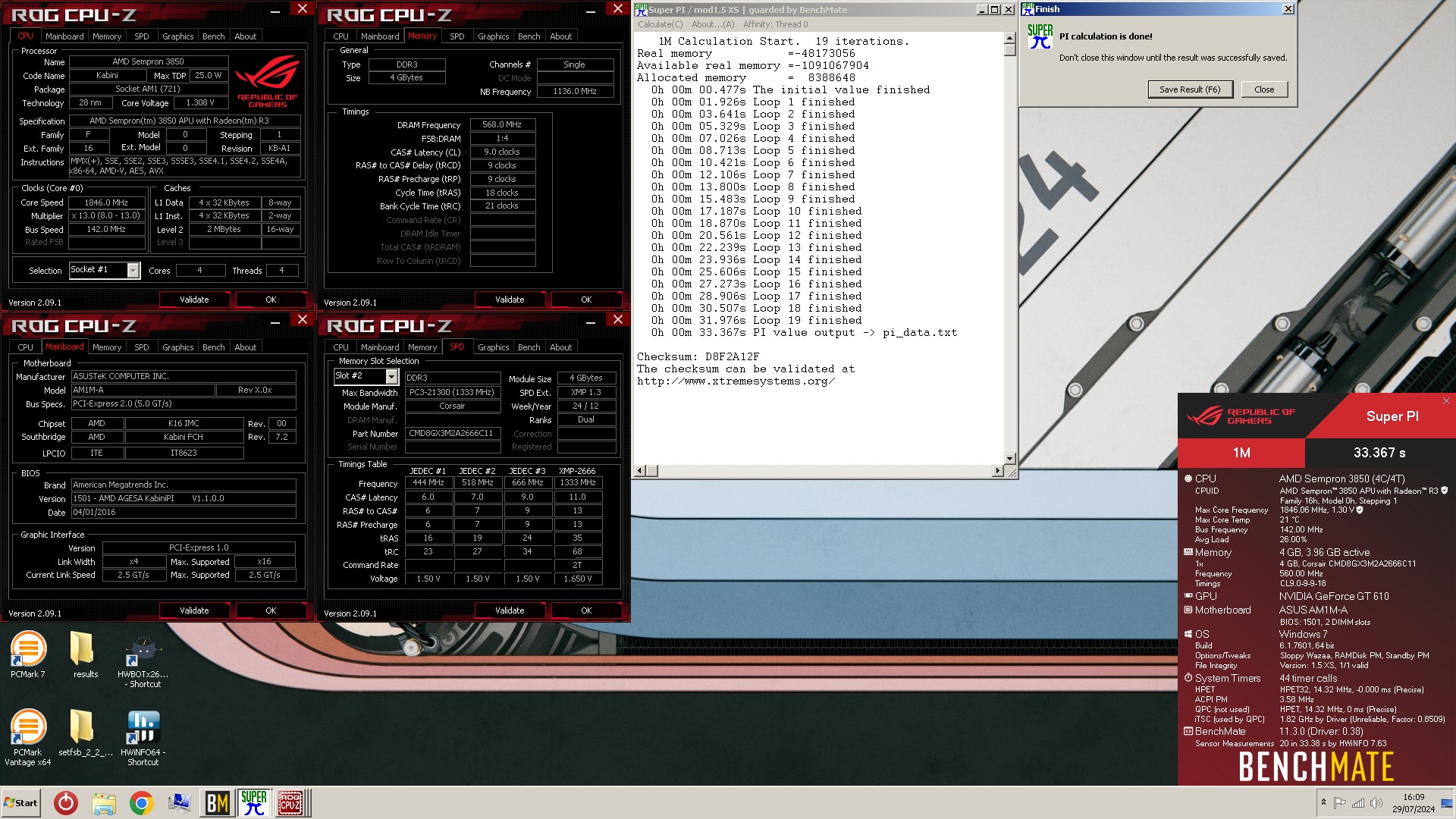Close the BenchMate Super PI result panel

1445,400
